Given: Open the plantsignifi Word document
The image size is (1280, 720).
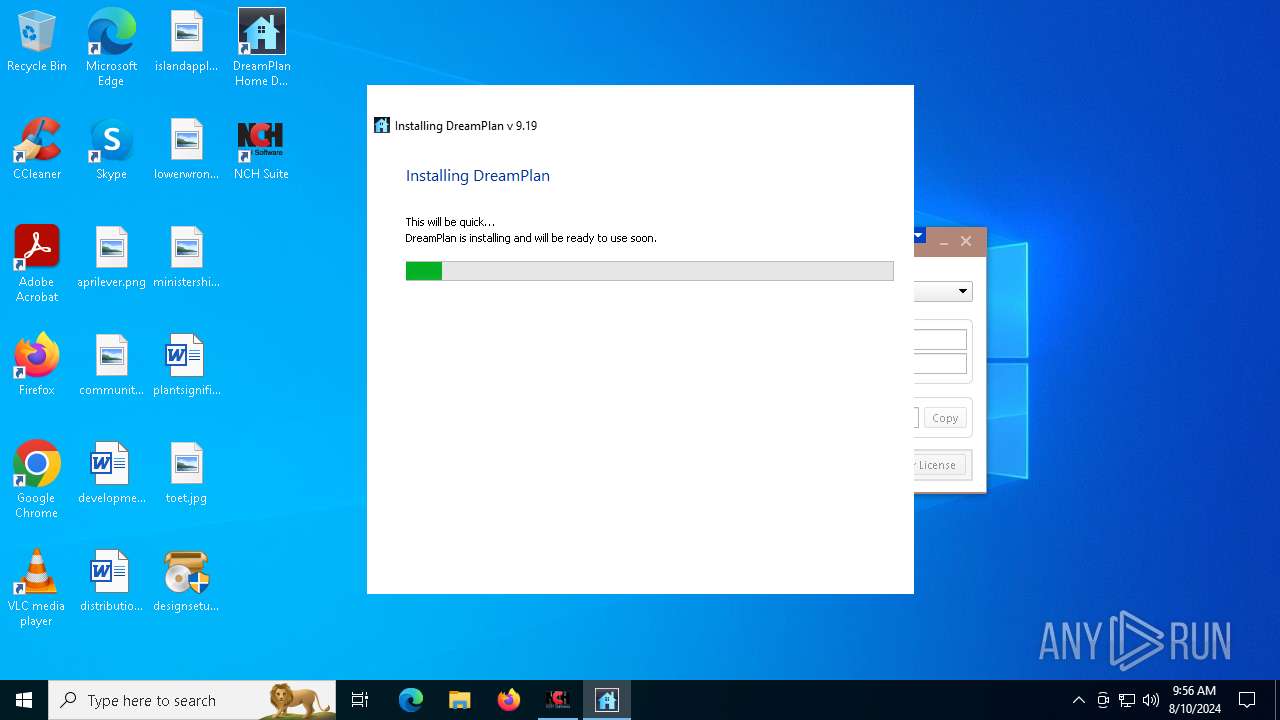Looking at the screenshot, I should click(186, 365).
